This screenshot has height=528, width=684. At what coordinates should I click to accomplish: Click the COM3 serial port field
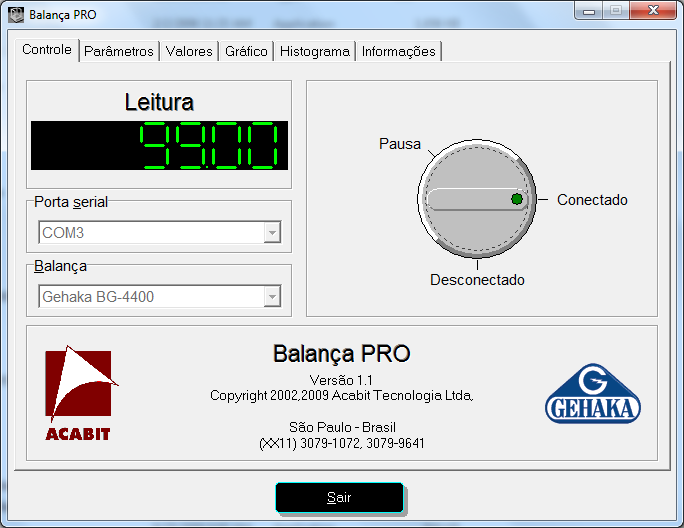[160, 233]
